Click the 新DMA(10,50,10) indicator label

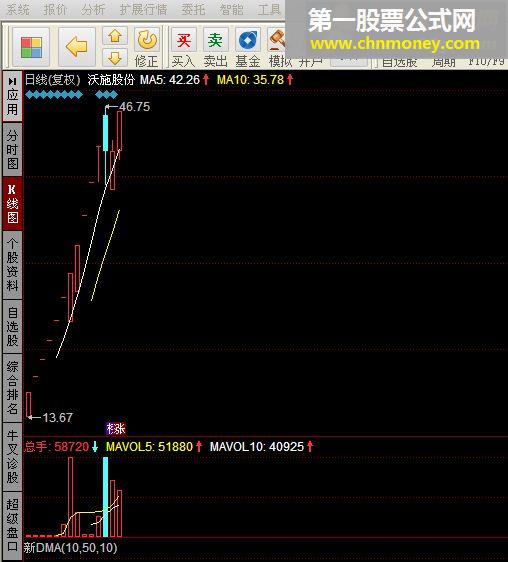(71, 548)
